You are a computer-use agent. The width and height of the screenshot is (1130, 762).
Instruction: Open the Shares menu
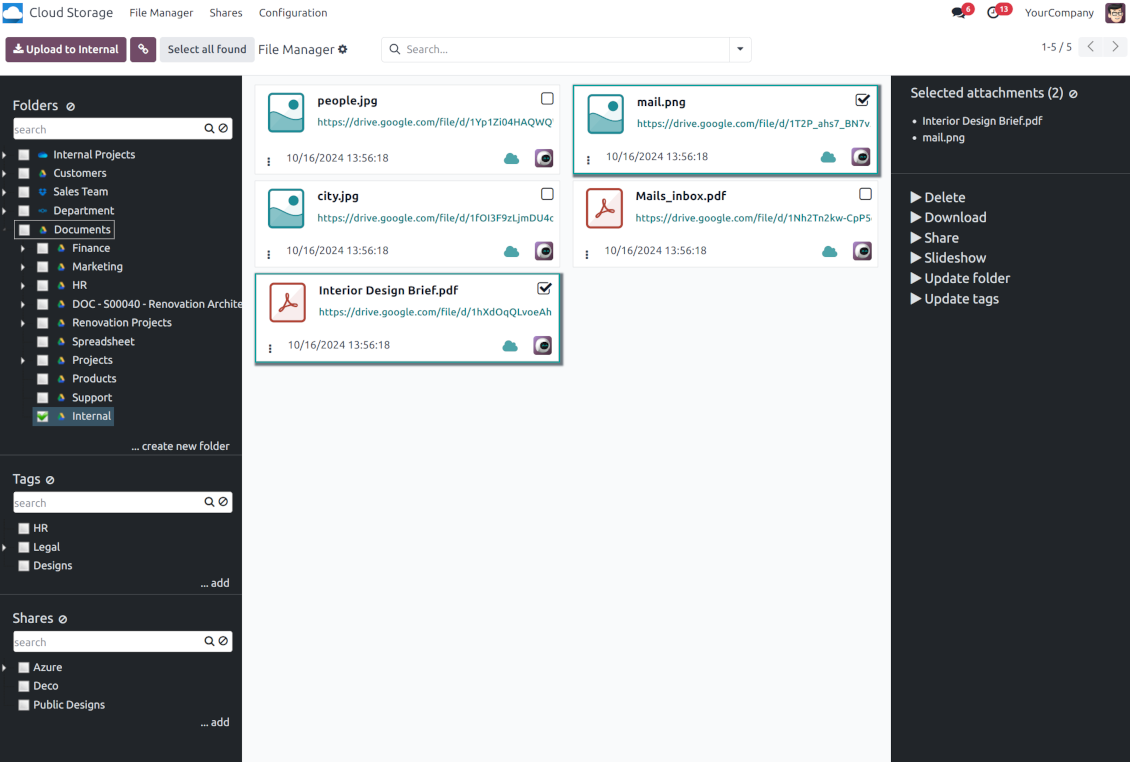[226, 13]
